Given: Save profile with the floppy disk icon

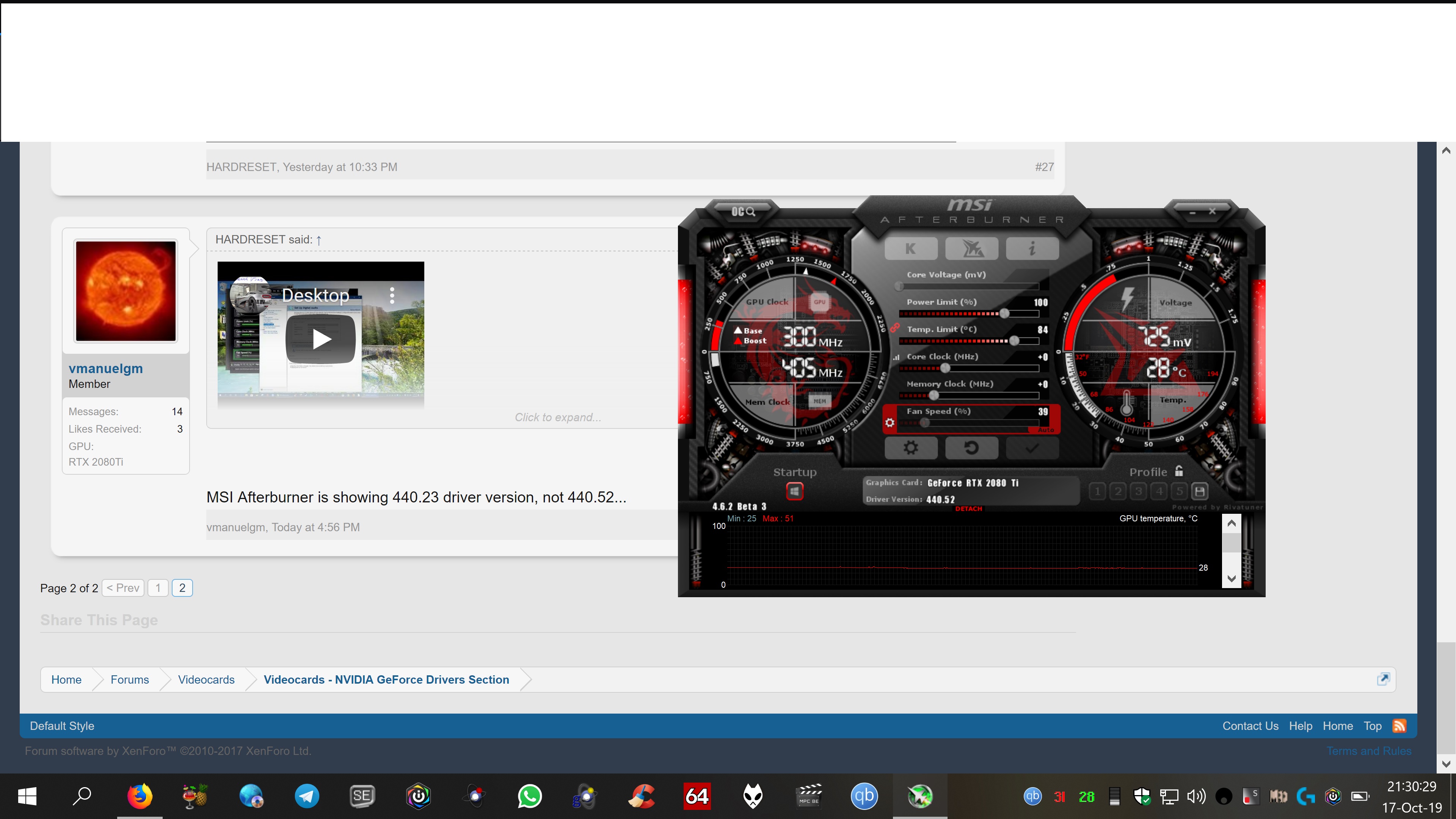Looking at the screenshot, I should pyautogui.click(x=1199, y=491).
